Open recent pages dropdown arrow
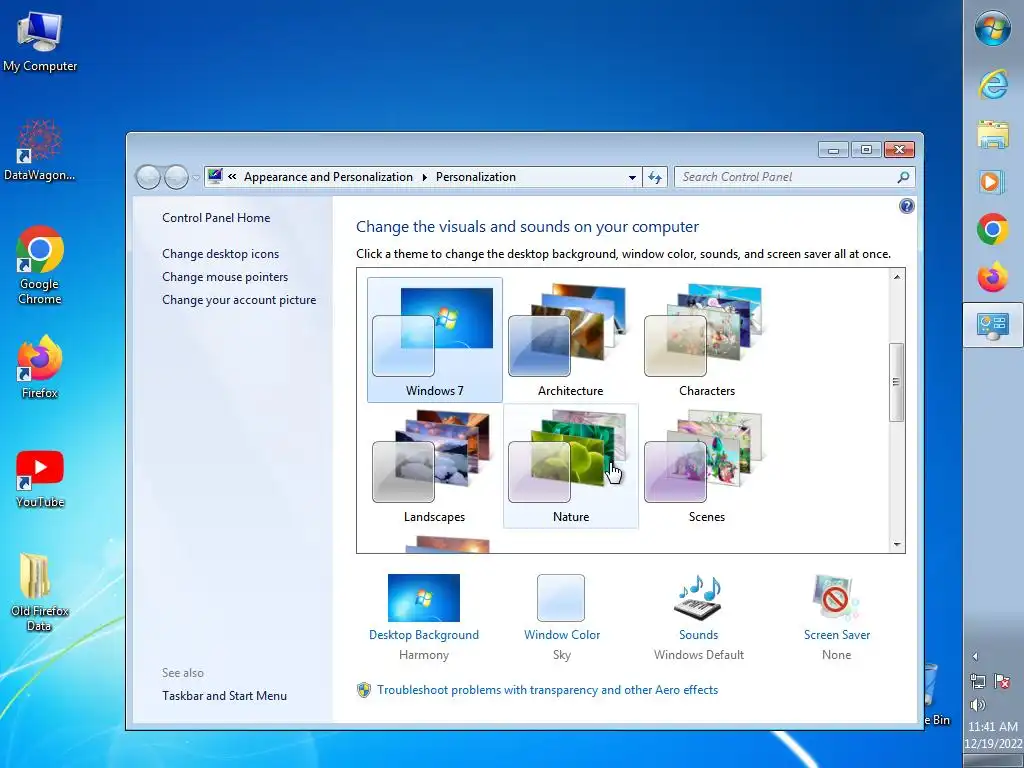Screen dimensions: 1024x768 pos(196,178)
